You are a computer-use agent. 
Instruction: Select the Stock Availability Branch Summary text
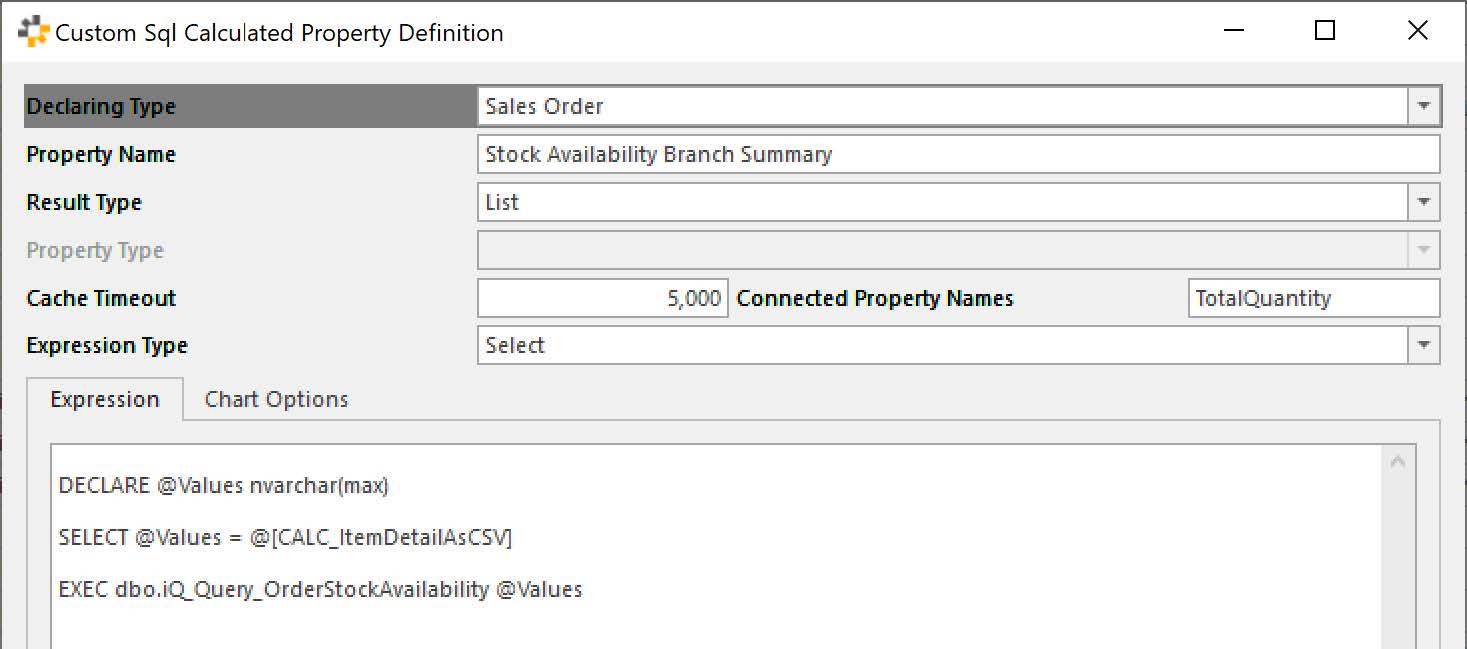[657, 154]
